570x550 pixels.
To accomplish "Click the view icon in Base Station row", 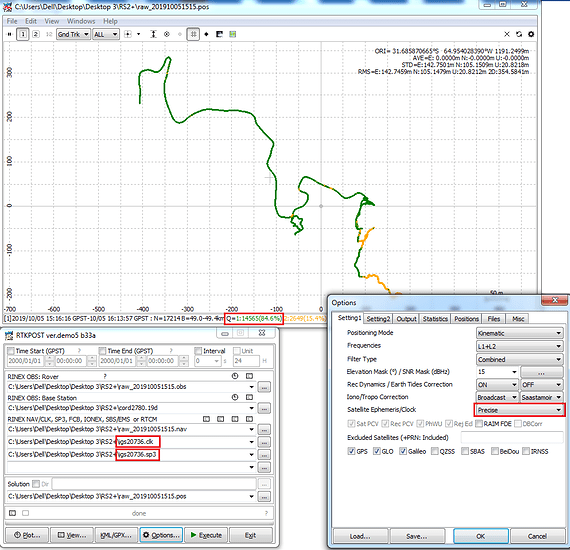I will tap(249, 397).
